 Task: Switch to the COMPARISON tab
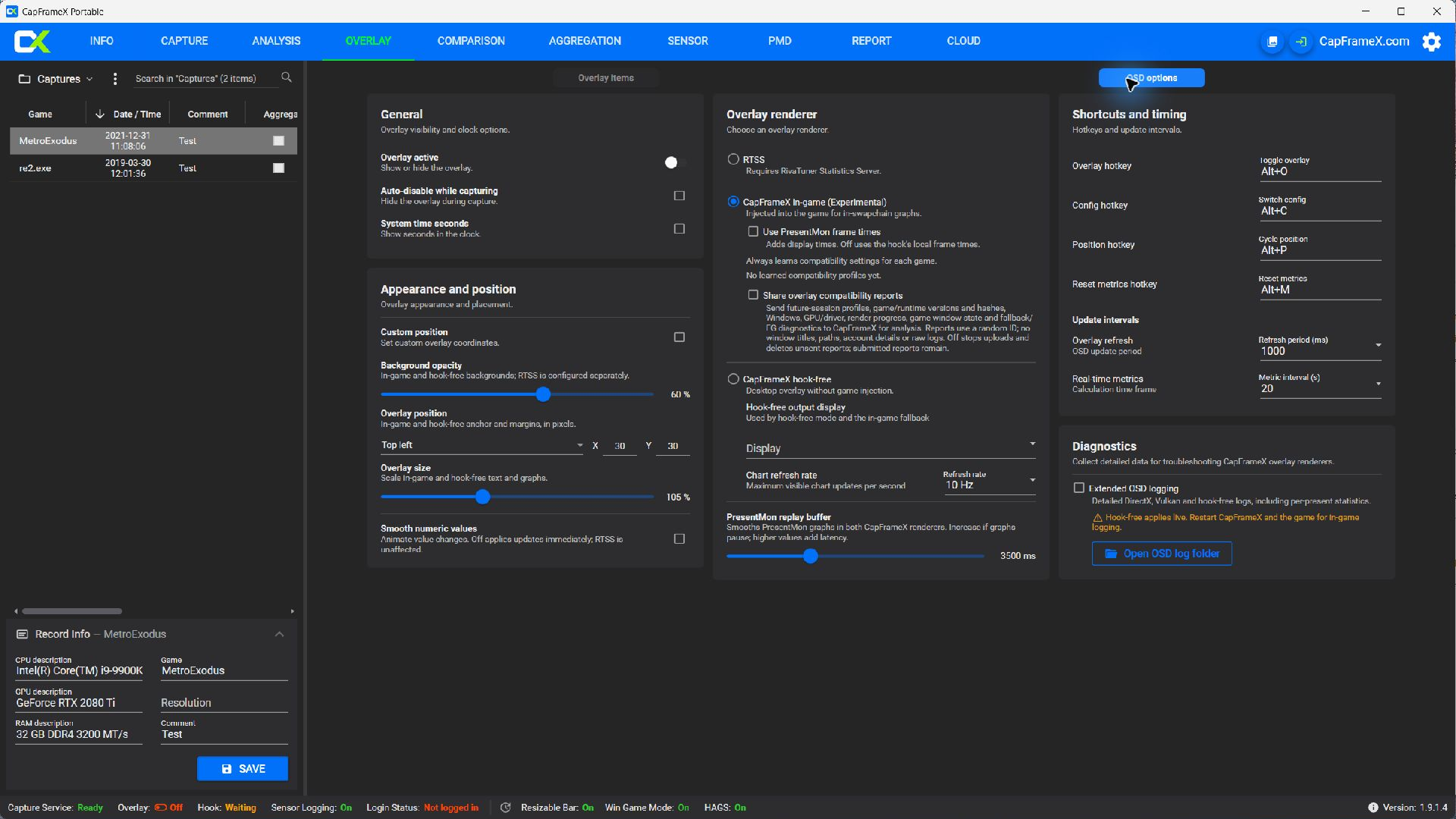(471, 41)
